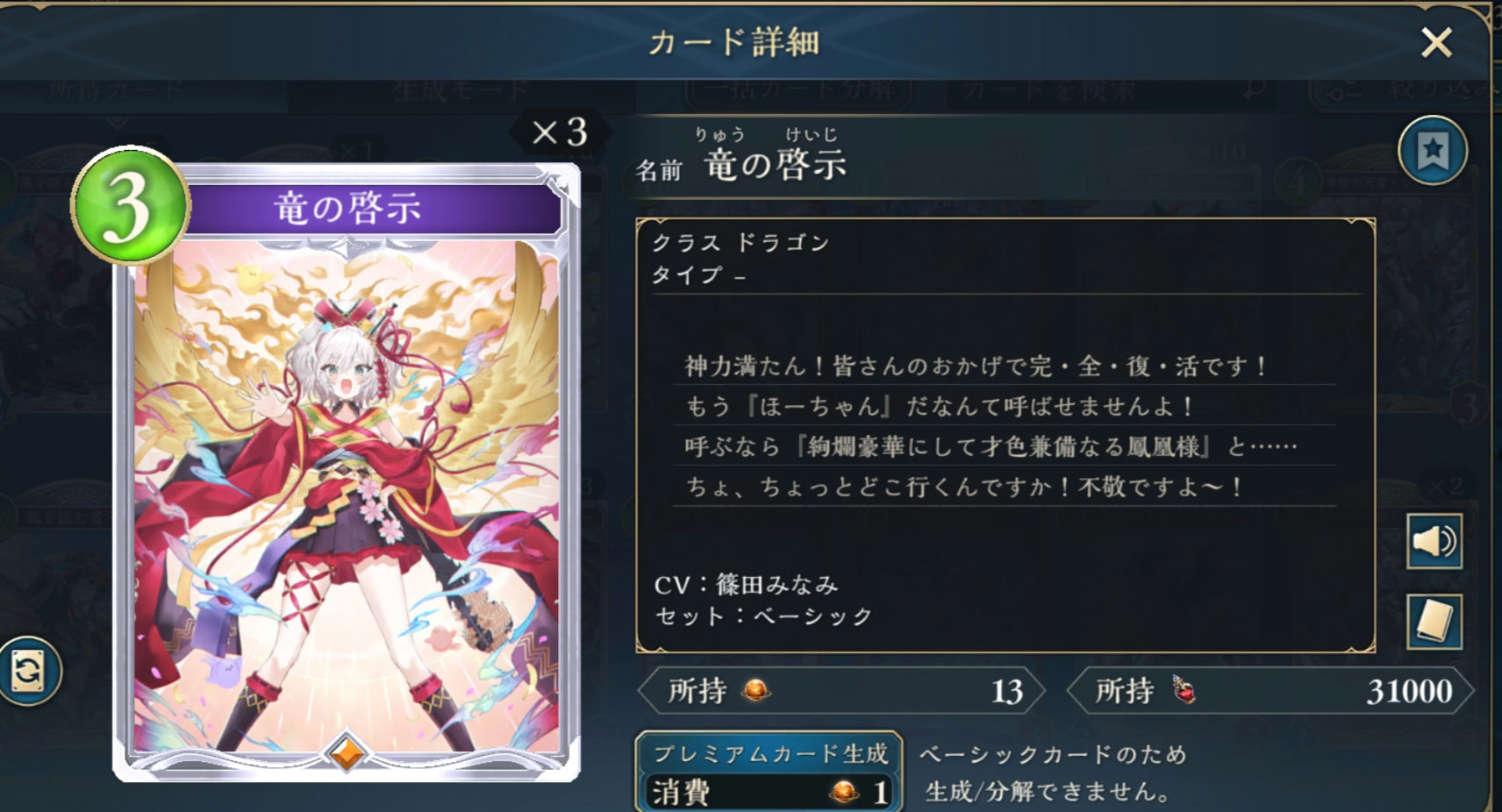This screenshot has width=1502, height=812.
Task: Click the 竜の啓示 card artwork
Action: tap(347, 495)
